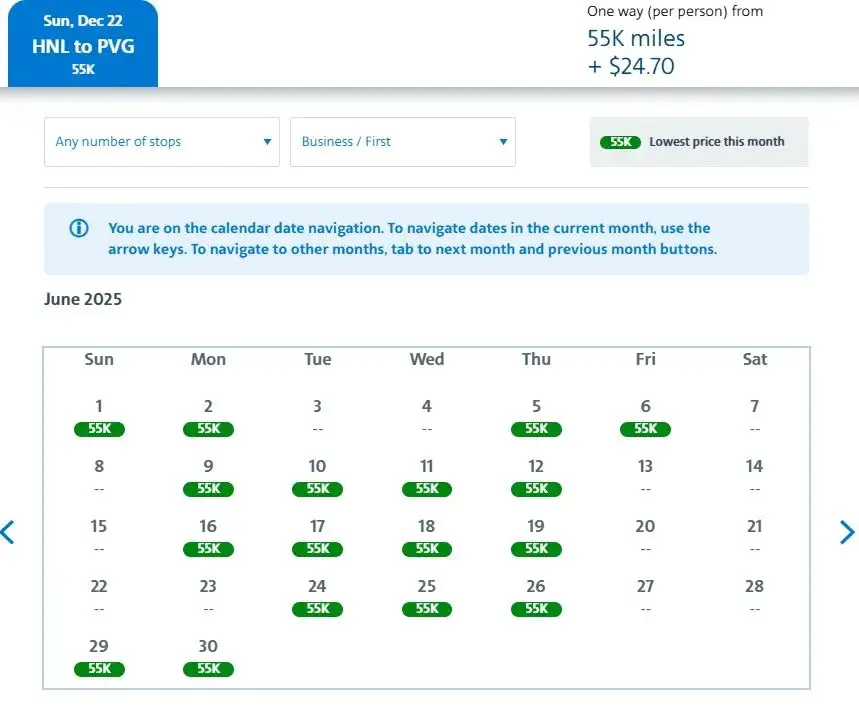The height and width of the screenshot is (706, 859).
Task: Choose June 16 award fare
Action: coord(208,538)
